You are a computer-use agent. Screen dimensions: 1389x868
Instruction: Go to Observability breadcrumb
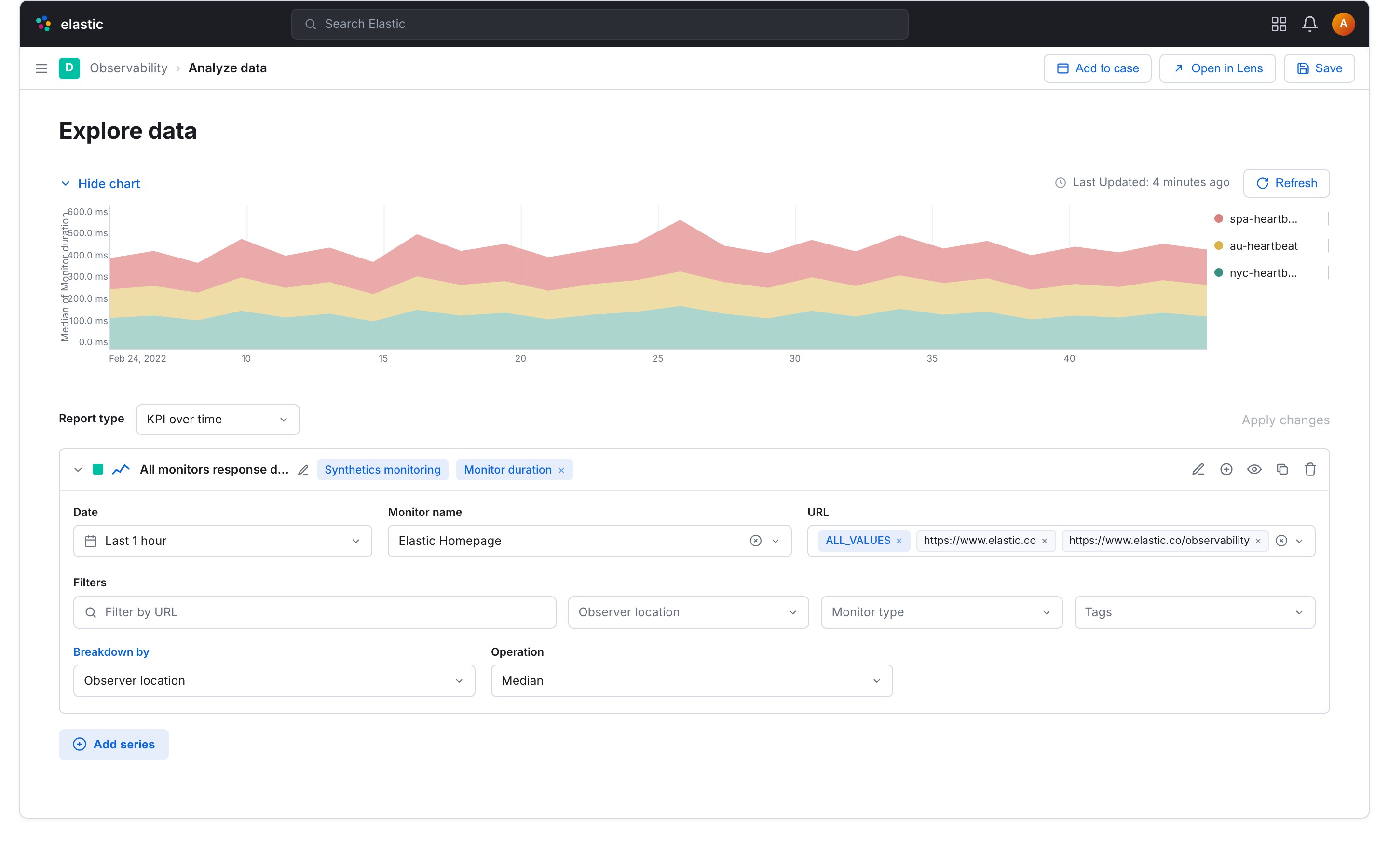pyautogui.click(x=129, y=68)
